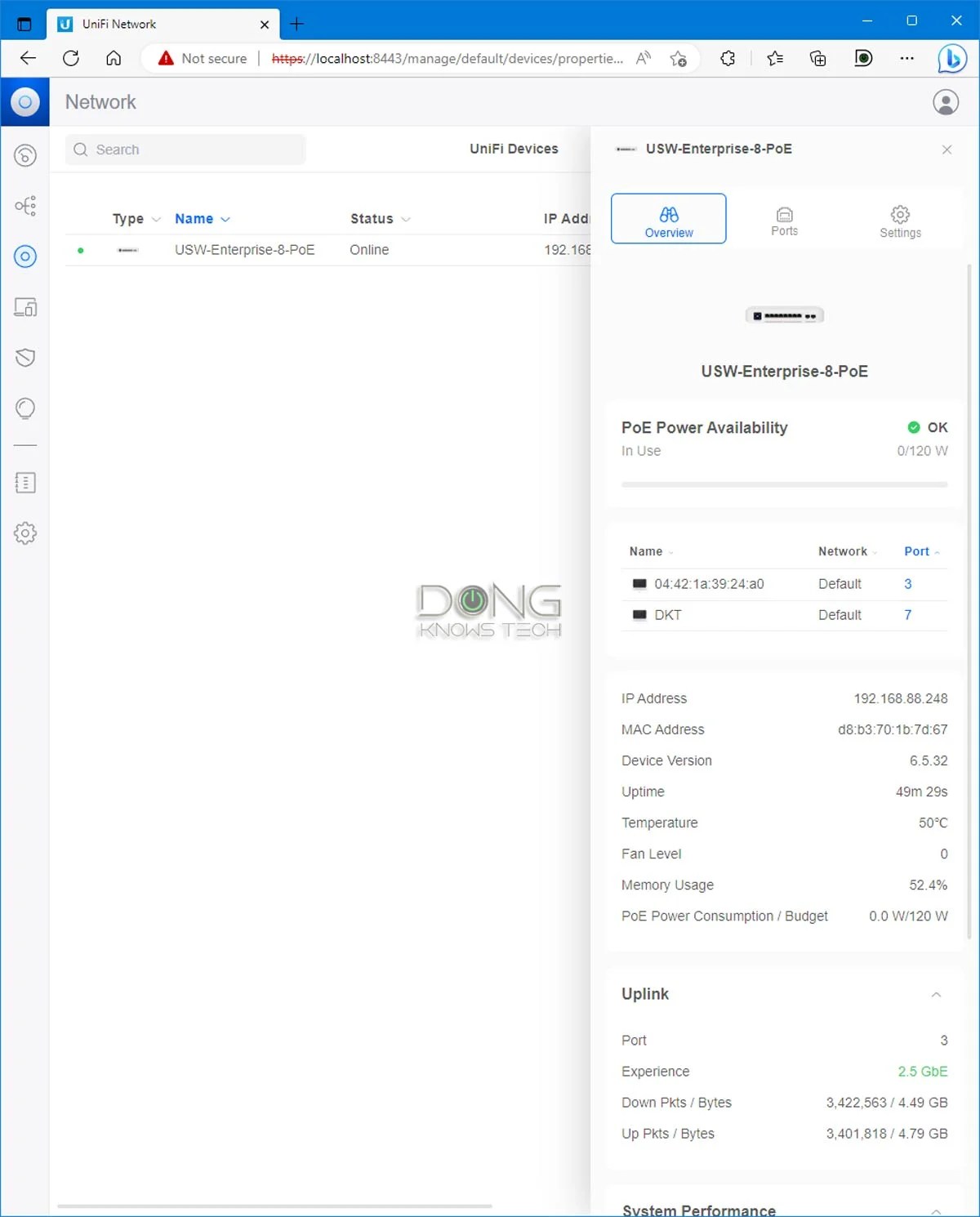The height and width of the screenshot is (1217, 980).
Task: Click the Search devices field
Action: [185, 149]
